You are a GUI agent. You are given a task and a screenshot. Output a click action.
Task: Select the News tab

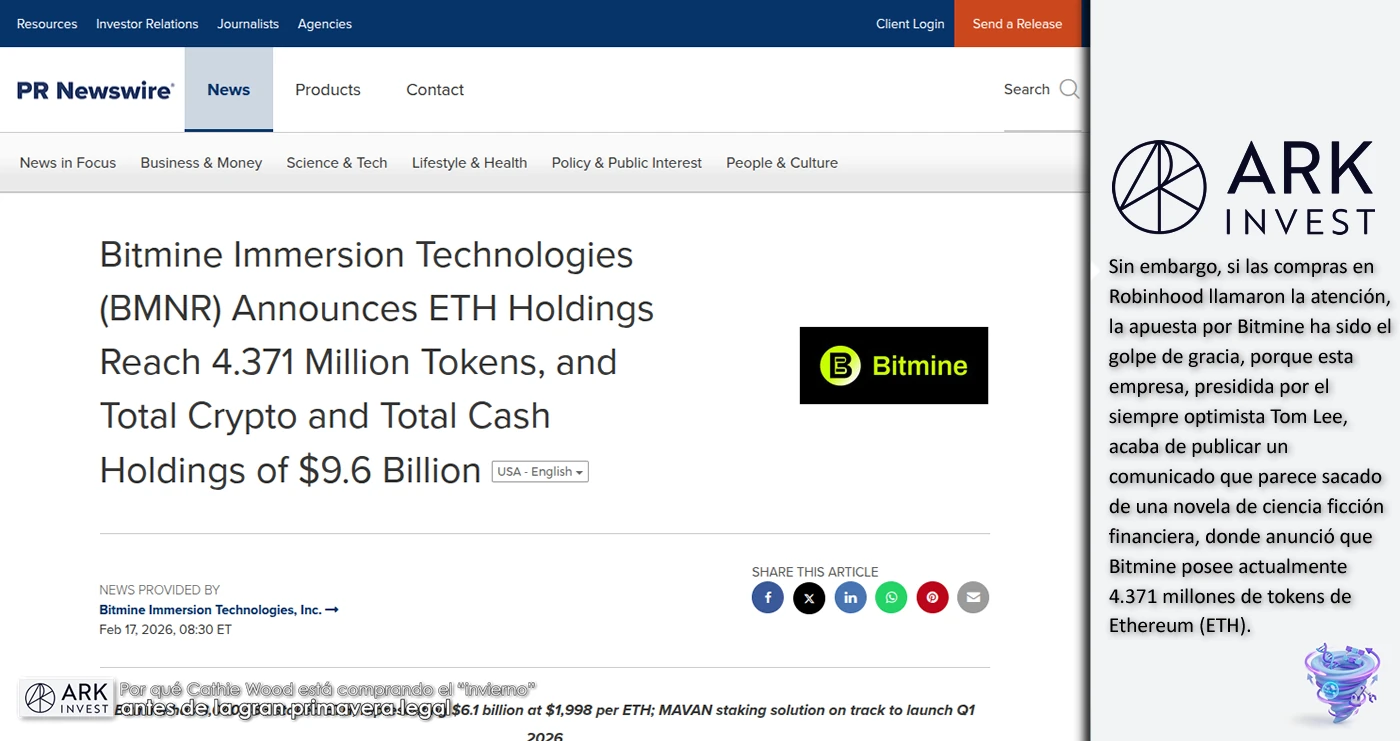228,90
